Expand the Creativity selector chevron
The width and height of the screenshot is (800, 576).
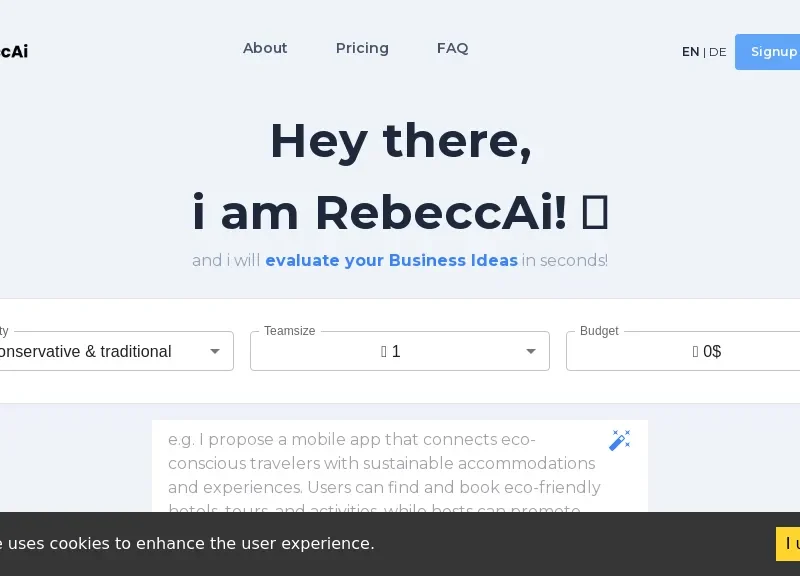pyautogui.click(x=215, y=351)
